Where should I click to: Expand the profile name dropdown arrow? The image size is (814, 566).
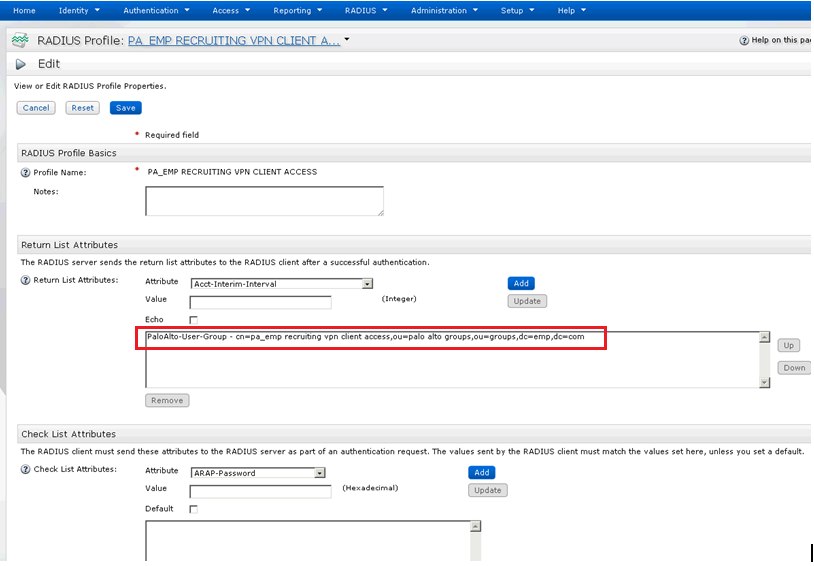click(x=347, y=40)
